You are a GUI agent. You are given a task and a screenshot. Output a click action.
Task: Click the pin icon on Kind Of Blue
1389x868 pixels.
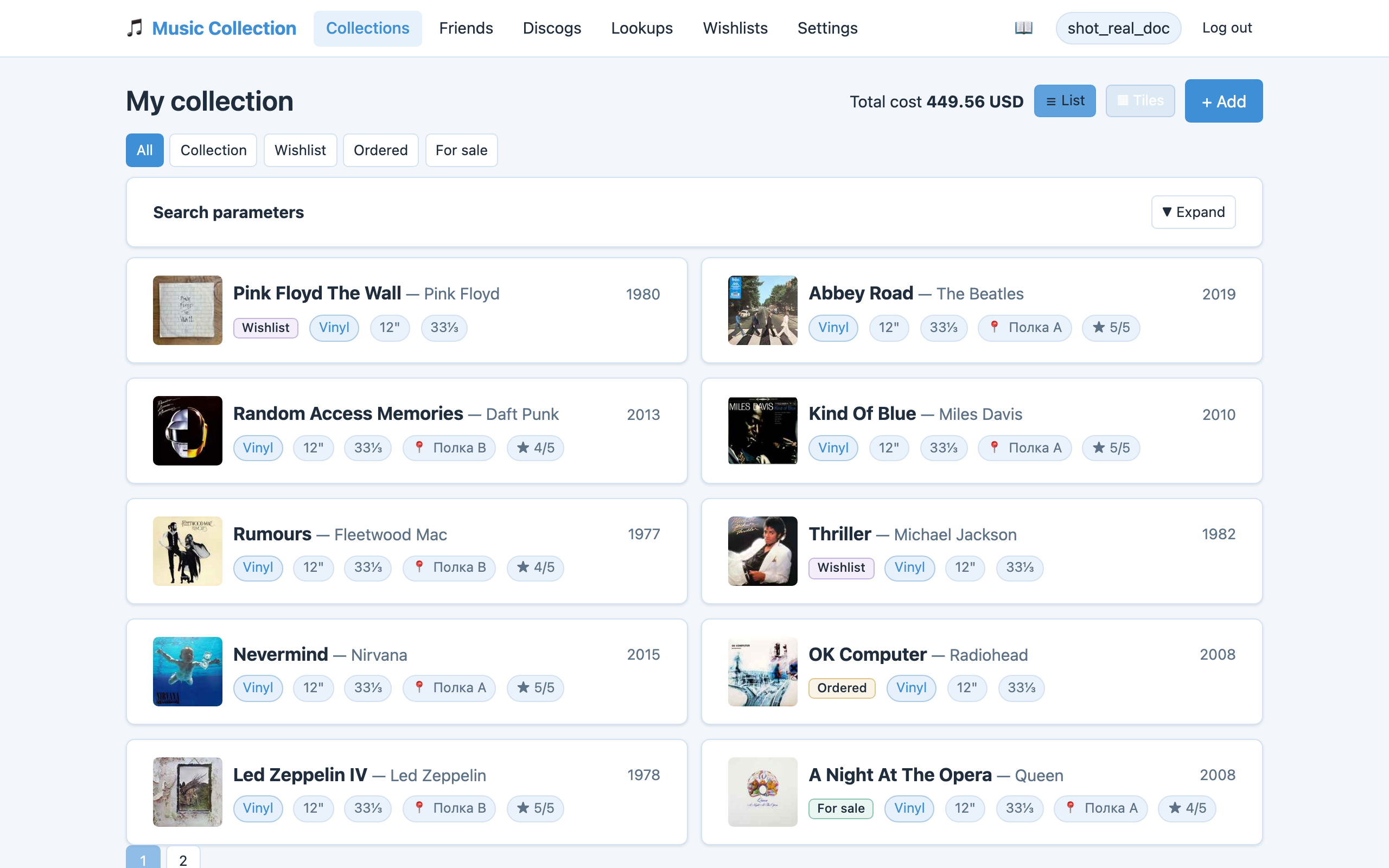coord(994,448)
